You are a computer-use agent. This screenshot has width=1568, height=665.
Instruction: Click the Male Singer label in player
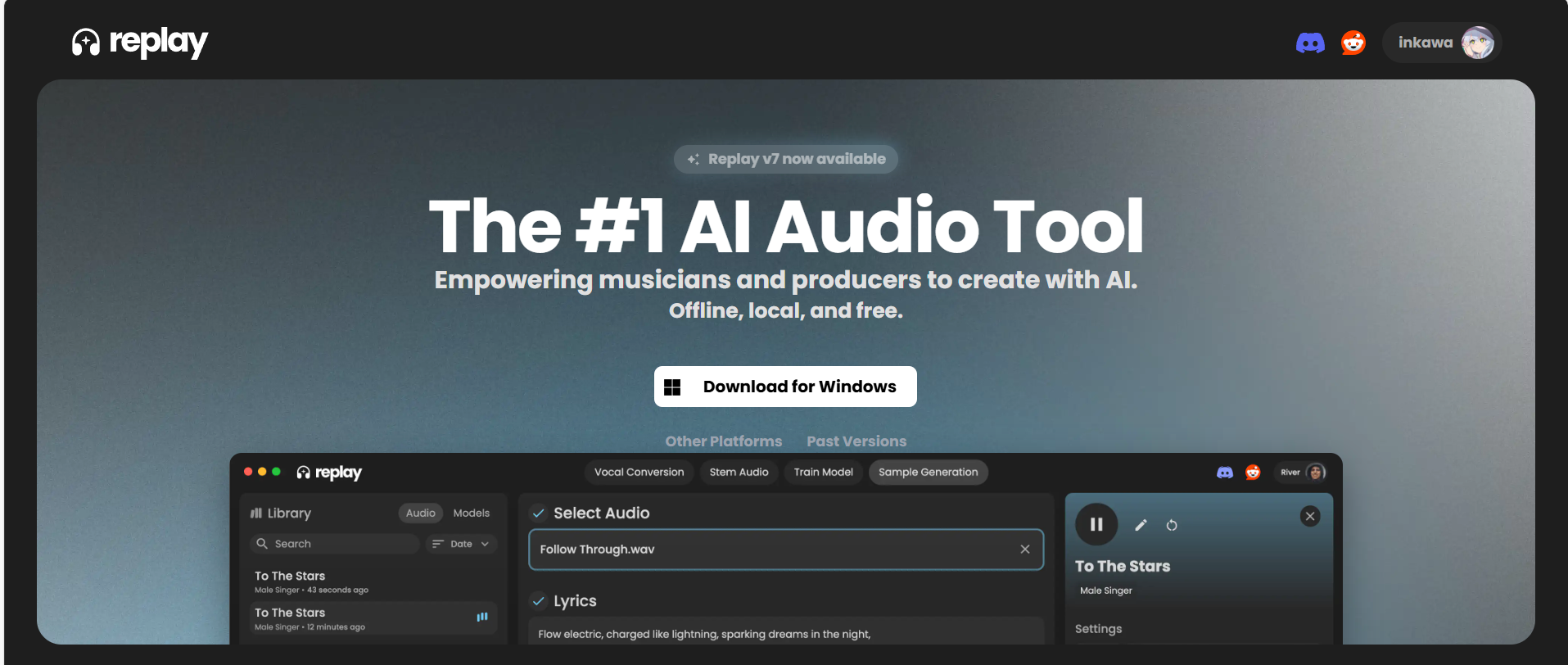[1106, 590]
